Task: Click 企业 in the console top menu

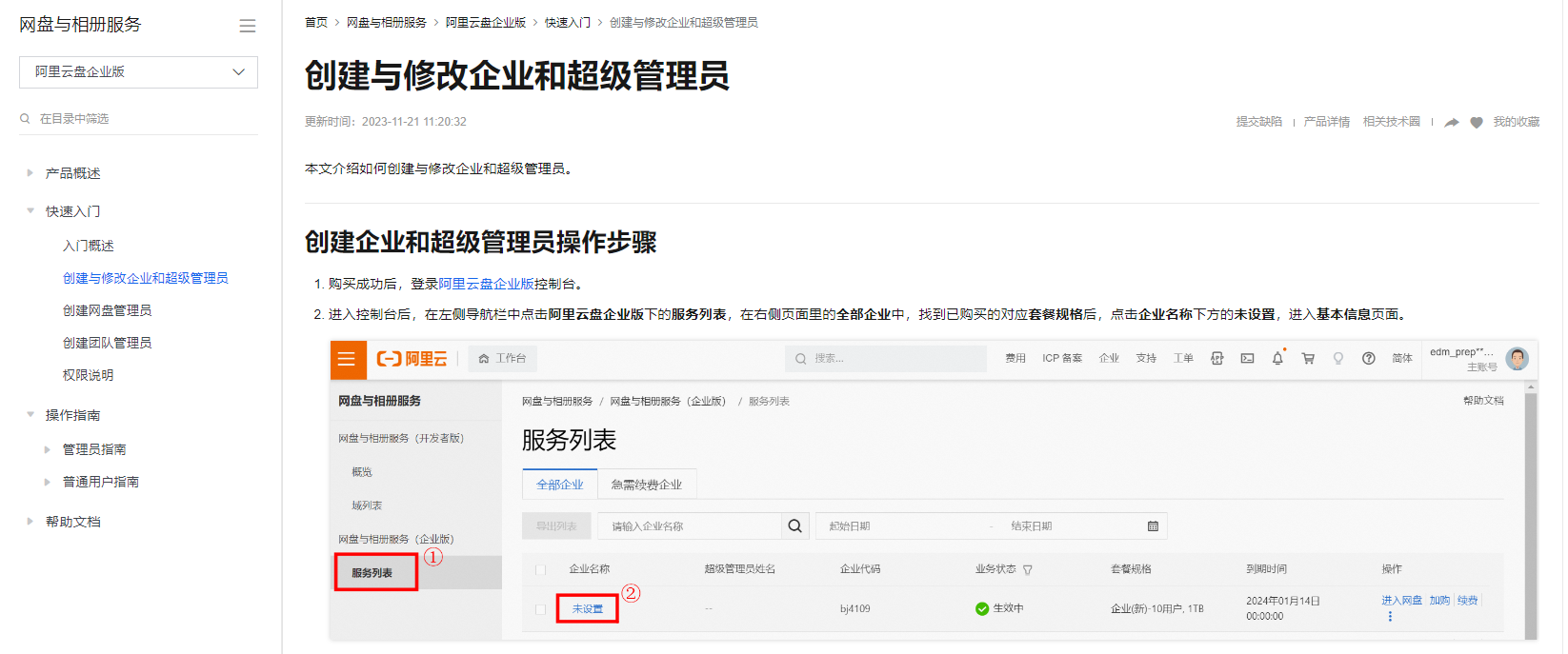Action: click(x=1109, y=359)
